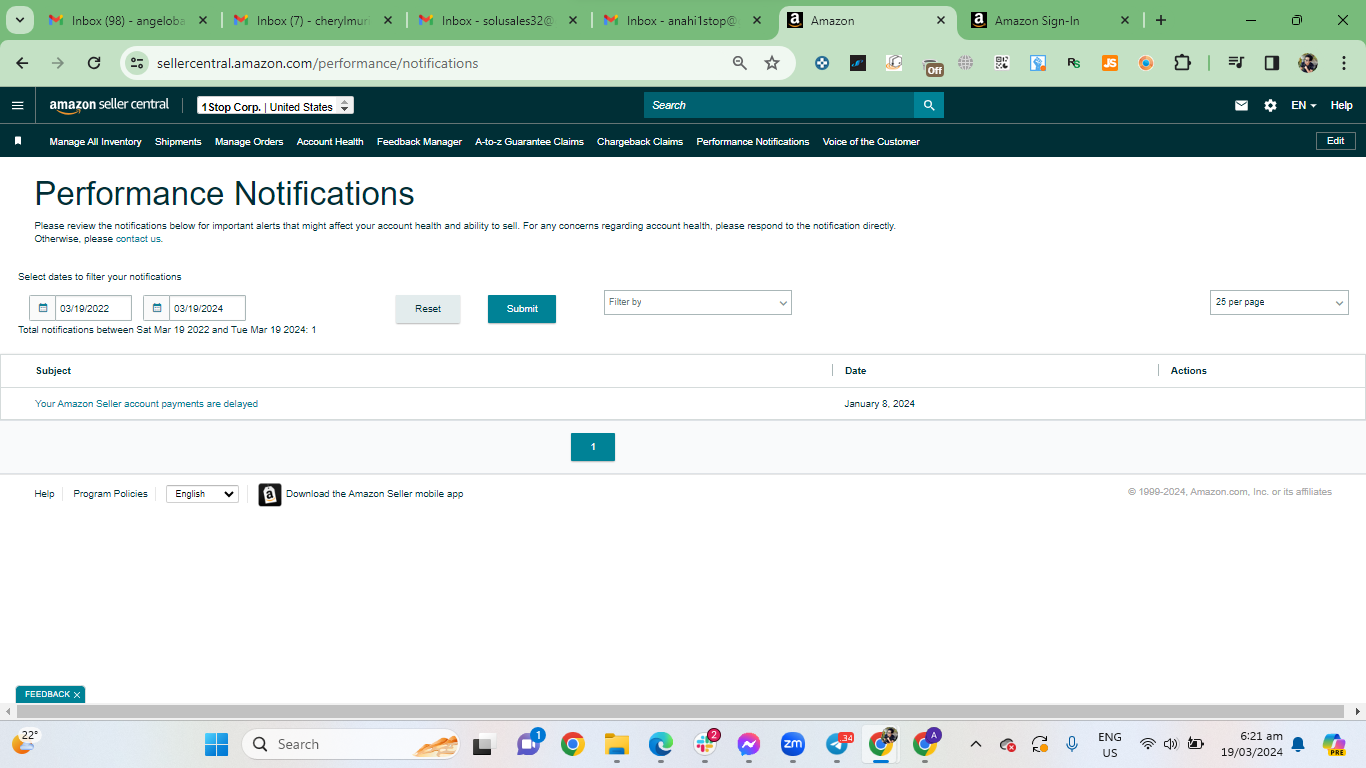View site information icon in the address bar
Viewport: 1366px width, 768px height.
click(x=137, y=63)
